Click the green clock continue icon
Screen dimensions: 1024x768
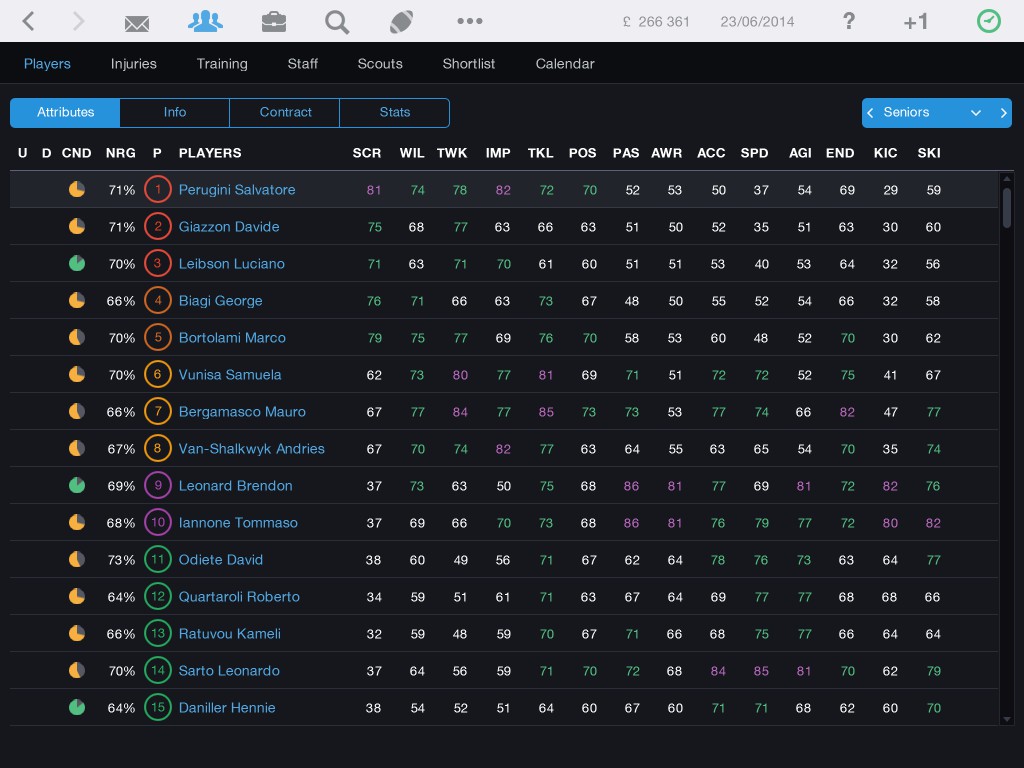988,21
